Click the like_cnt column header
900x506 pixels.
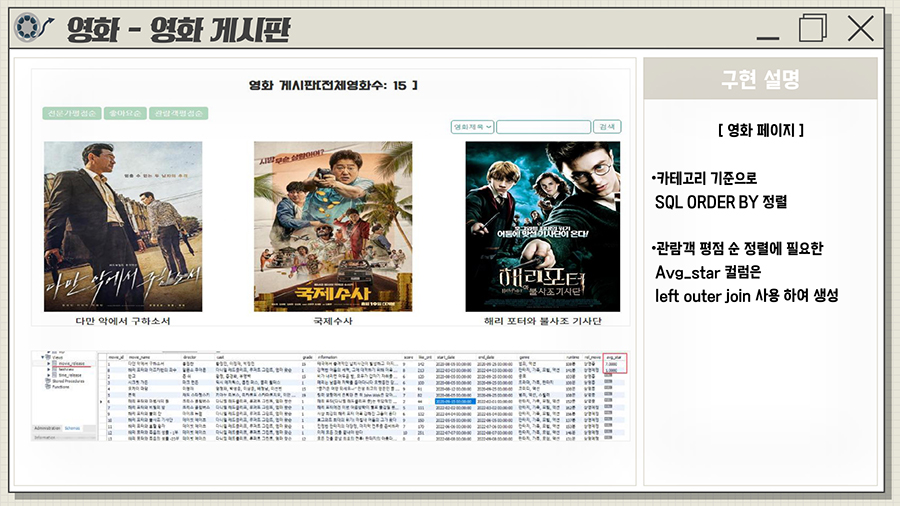(x=425, y=357)
